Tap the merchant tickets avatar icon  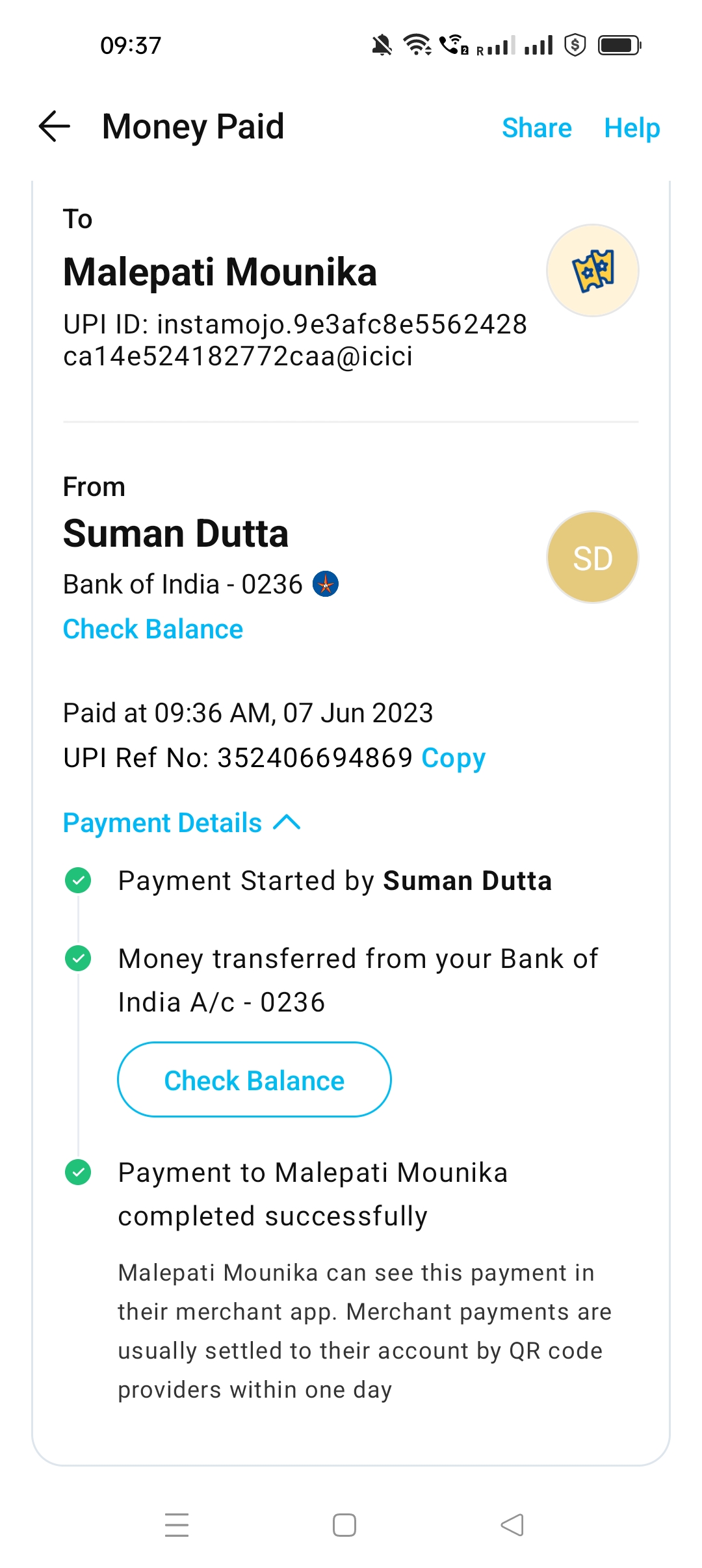(592, 270)
